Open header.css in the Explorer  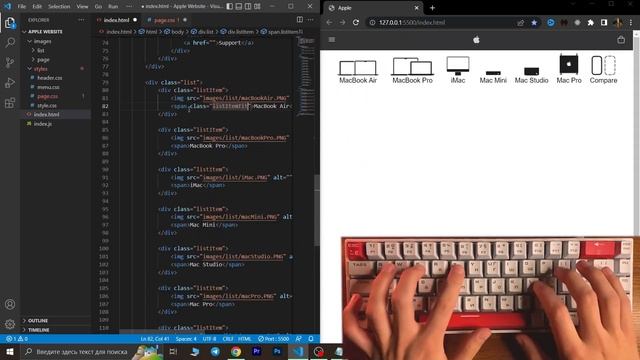click(x=50, y=78)
